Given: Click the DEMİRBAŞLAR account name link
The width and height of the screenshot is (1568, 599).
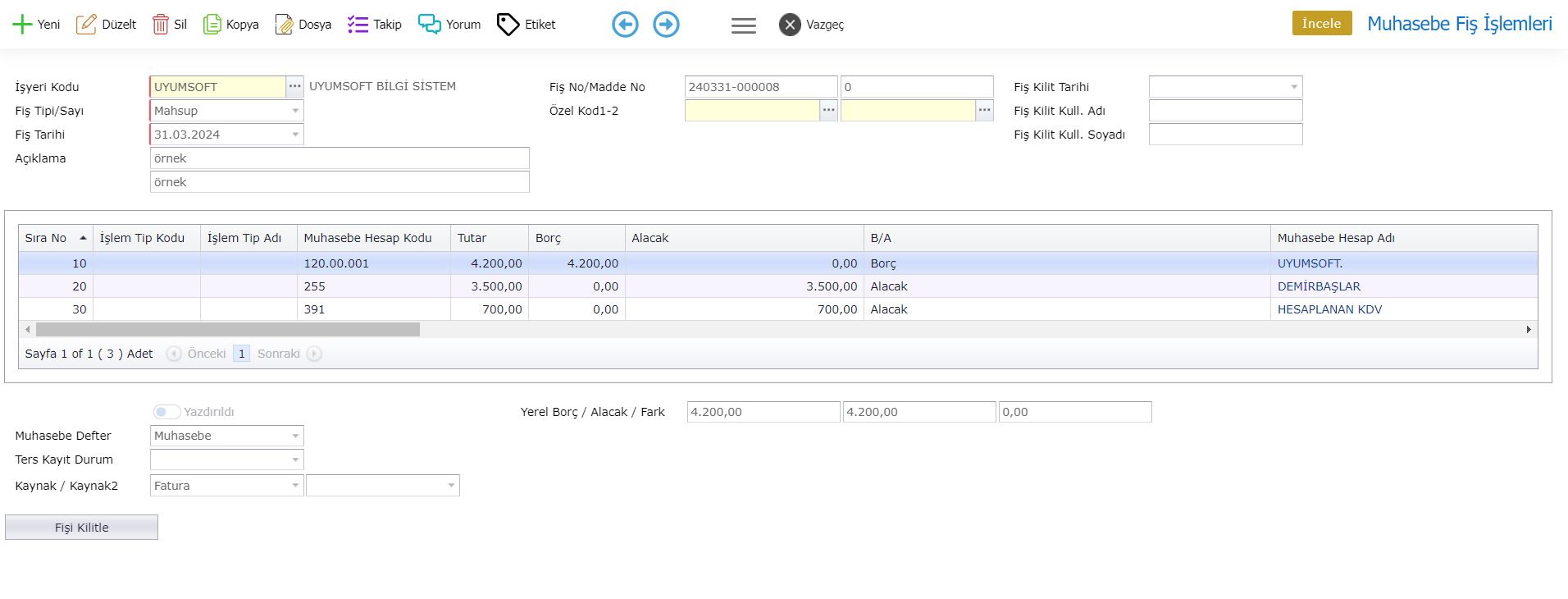Looking at the screenshot, I should (1319, 286).
